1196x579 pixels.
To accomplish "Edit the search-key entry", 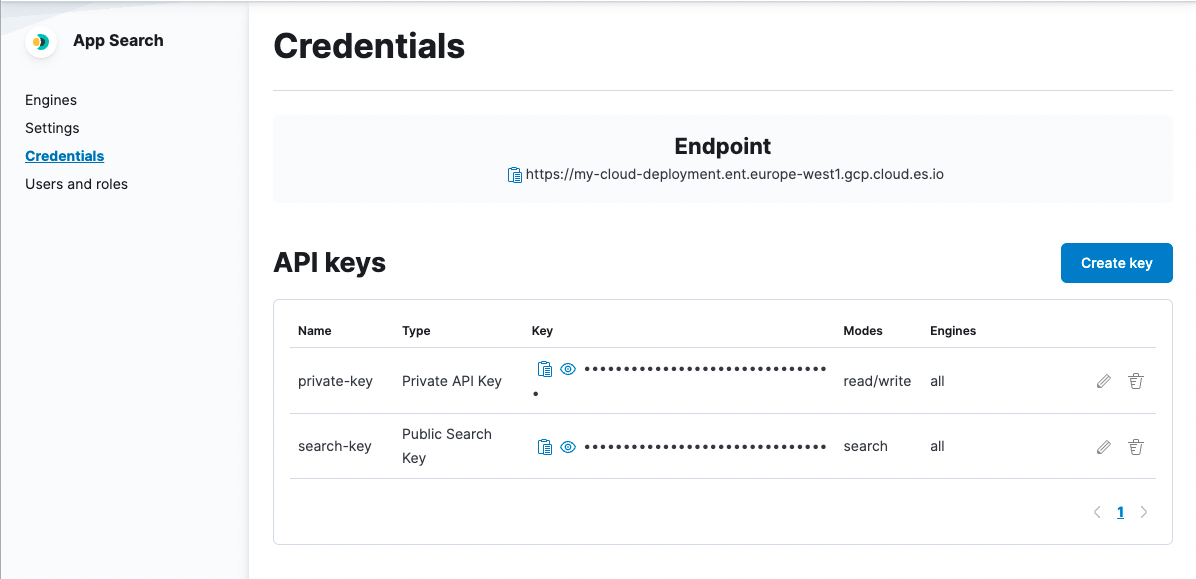I will 1104,447.
